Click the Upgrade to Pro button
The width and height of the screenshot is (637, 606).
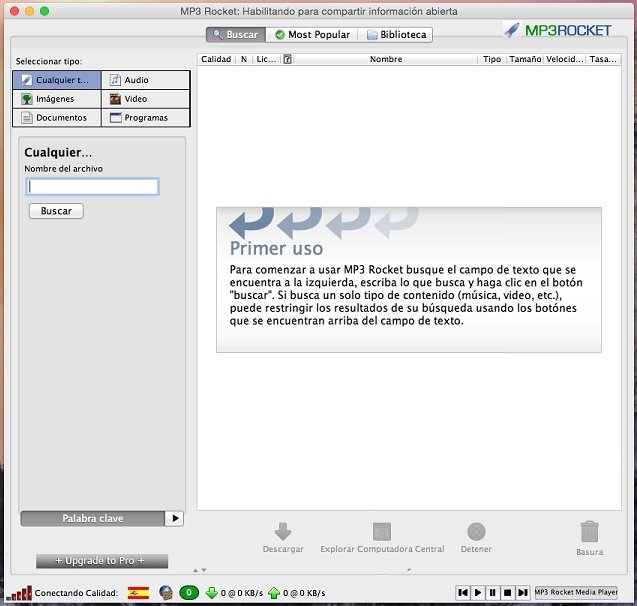[x=102, y=561]
